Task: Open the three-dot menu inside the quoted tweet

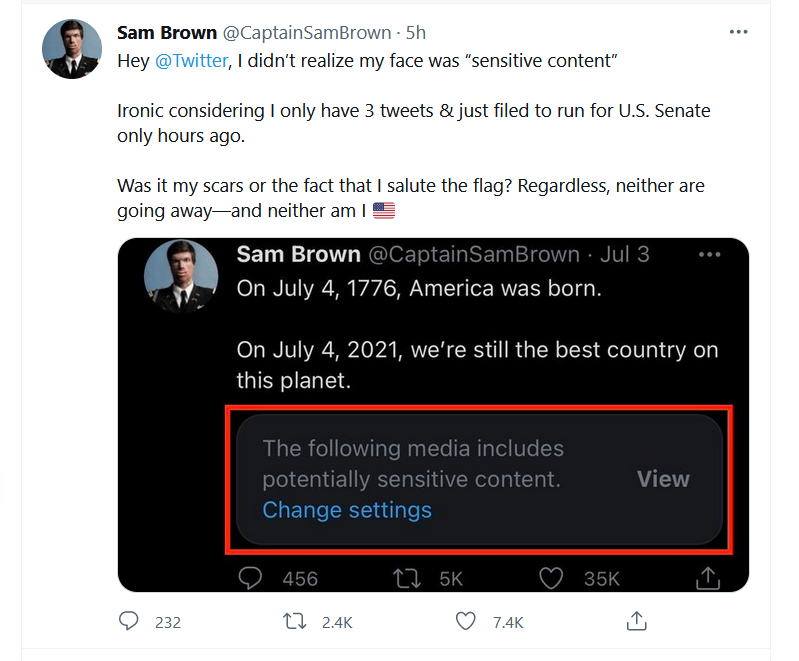Action: click(x=709, y=254)
